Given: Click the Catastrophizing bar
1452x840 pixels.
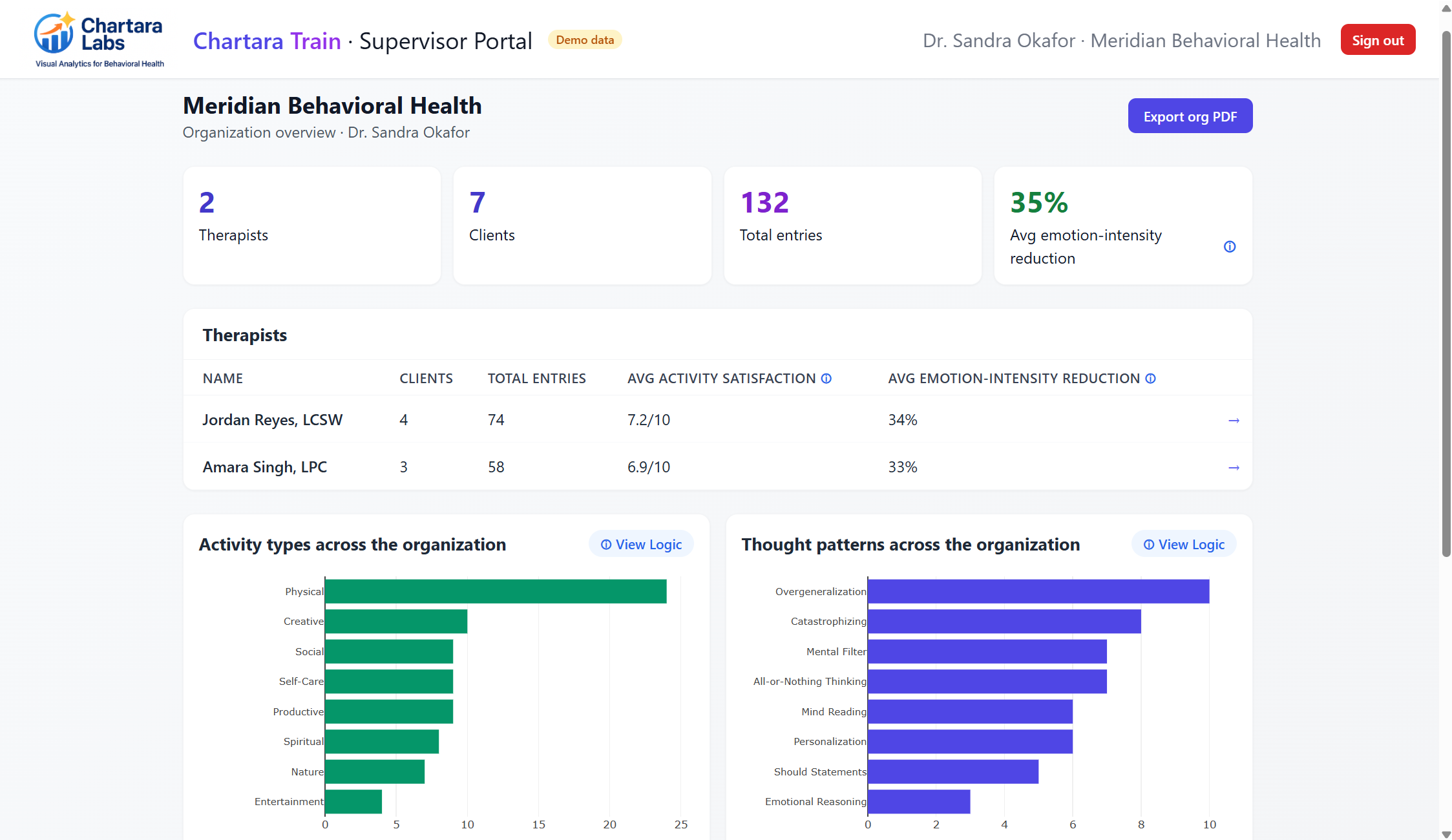Looking at the screenshot, I should click(x=1004, y=622).
